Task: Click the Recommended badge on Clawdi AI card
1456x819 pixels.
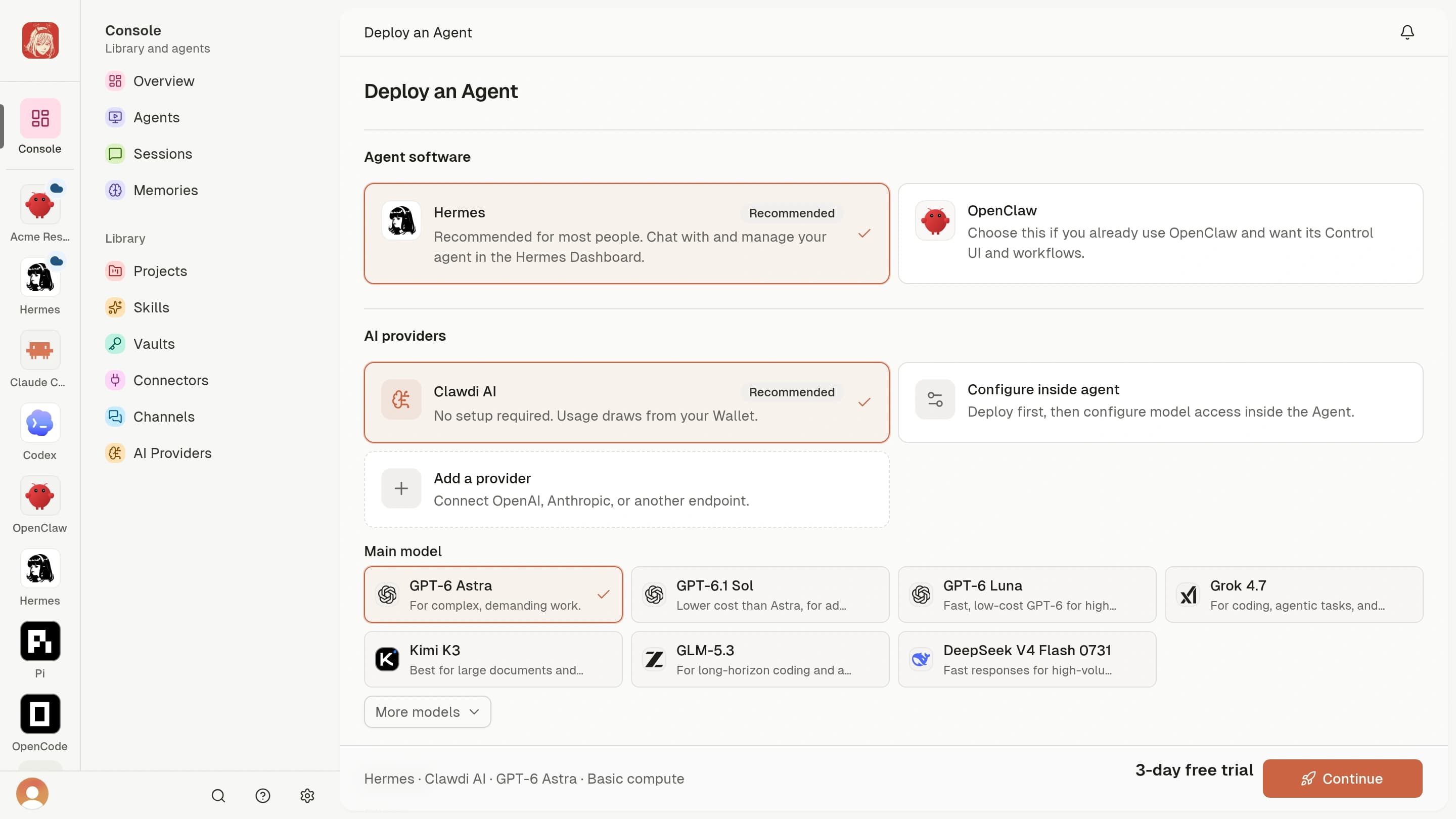Action: 791,392
